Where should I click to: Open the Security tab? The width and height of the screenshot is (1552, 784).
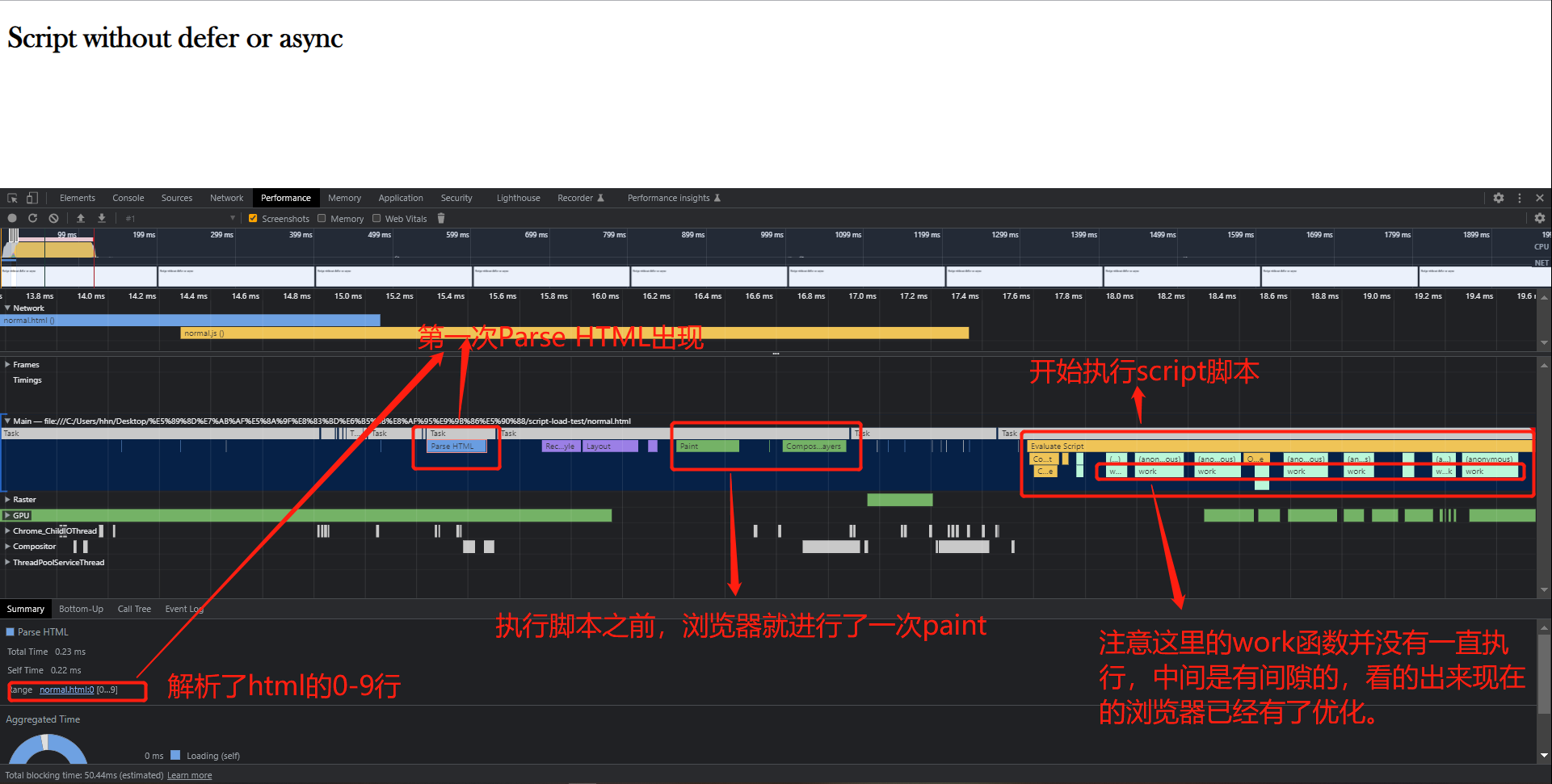456,198
